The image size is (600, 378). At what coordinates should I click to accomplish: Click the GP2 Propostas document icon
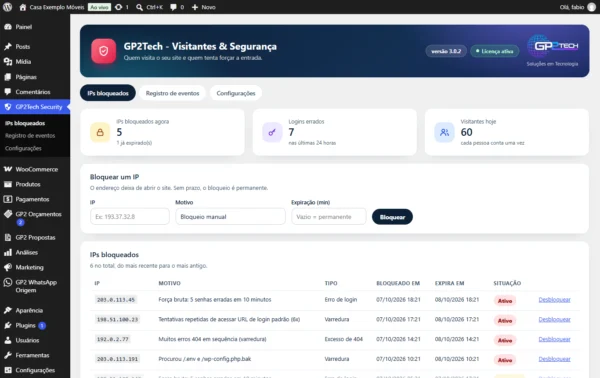8,237
